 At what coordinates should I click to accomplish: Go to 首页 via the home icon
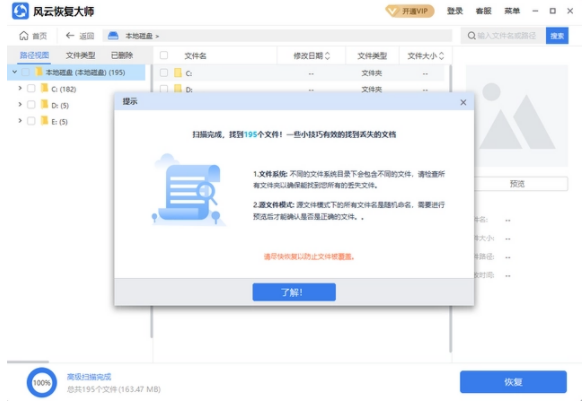[x=24, y=36]
